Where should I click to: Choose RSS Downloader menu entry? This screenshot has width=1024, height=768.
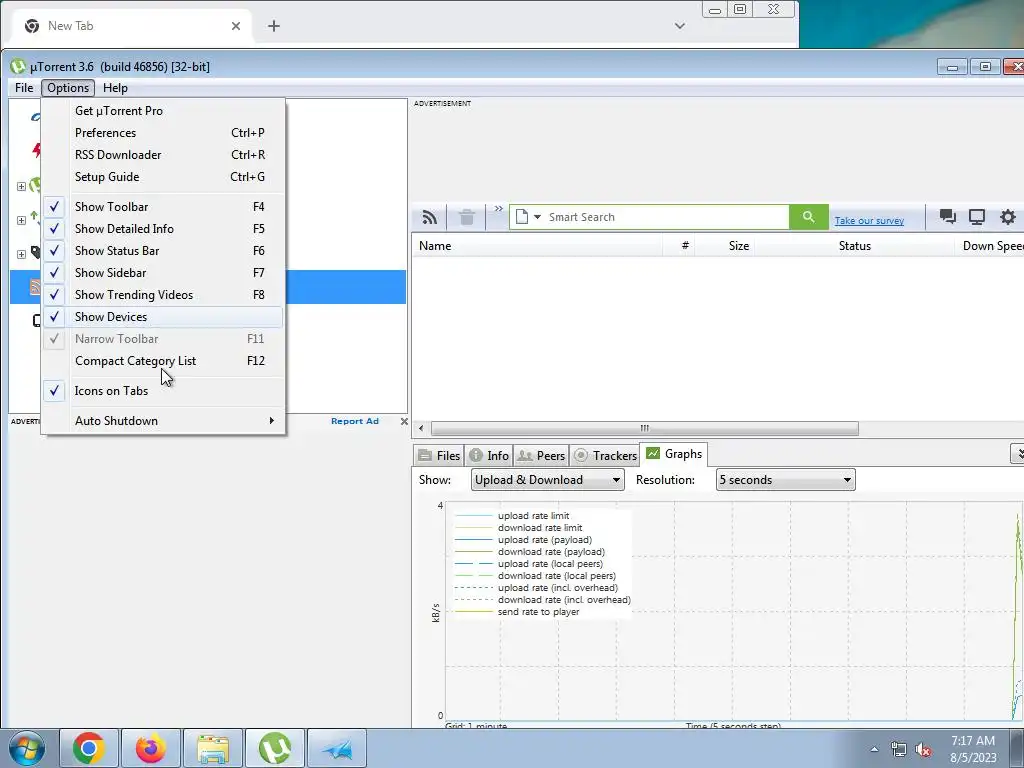[x=163, y=155]
